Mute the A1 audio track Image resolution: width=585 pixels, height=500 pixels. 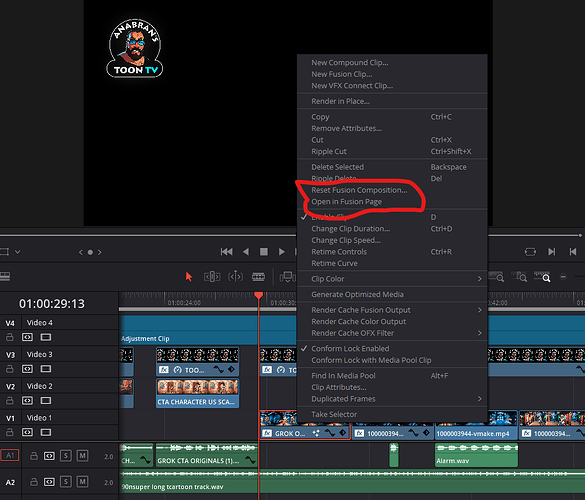(x=82, y=456)
